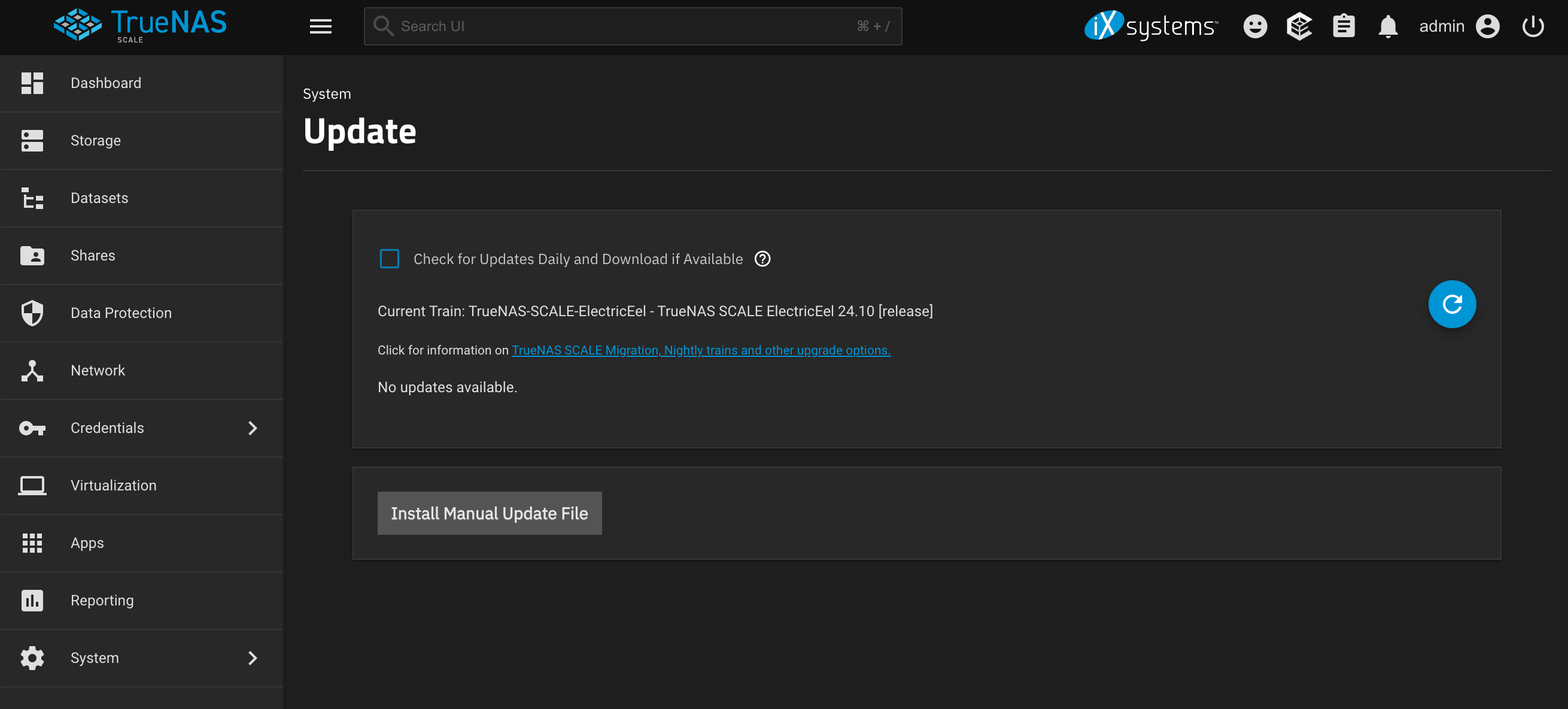Click the admin username label
Viewport: 1568px width, 709px height.
pyautogui.click(x=1441, y=26)
